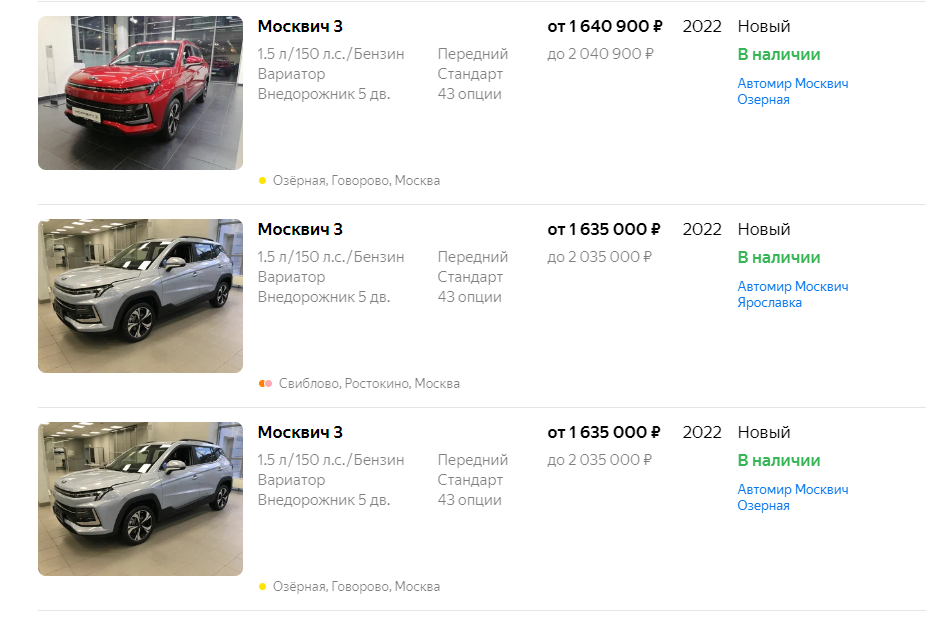This screenshot has width=939, height=617.
Task: Click the yellow metro dot beside the red car listing
Action: [263, 181]
